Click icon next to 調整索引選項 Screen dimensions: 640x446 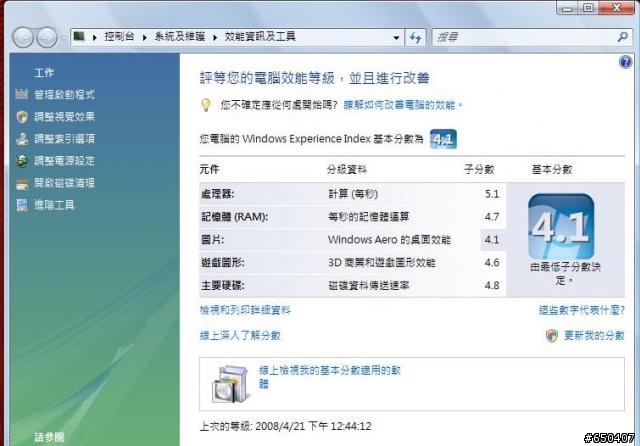[x=22, y=139]
